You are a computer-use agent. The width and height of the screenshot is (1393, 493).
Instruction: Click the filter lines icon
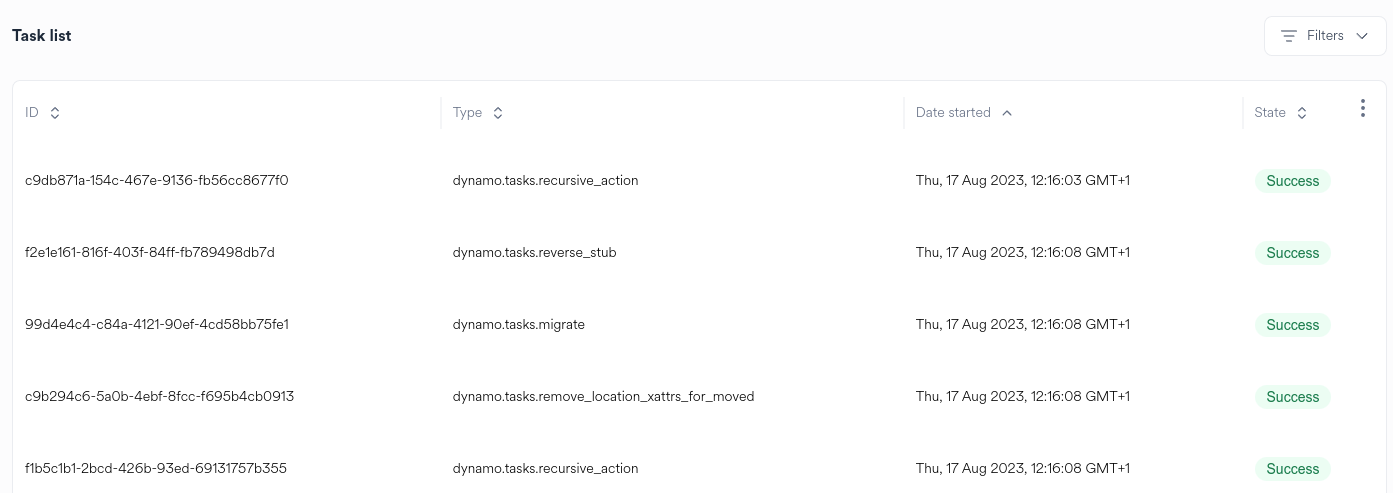1289,36
